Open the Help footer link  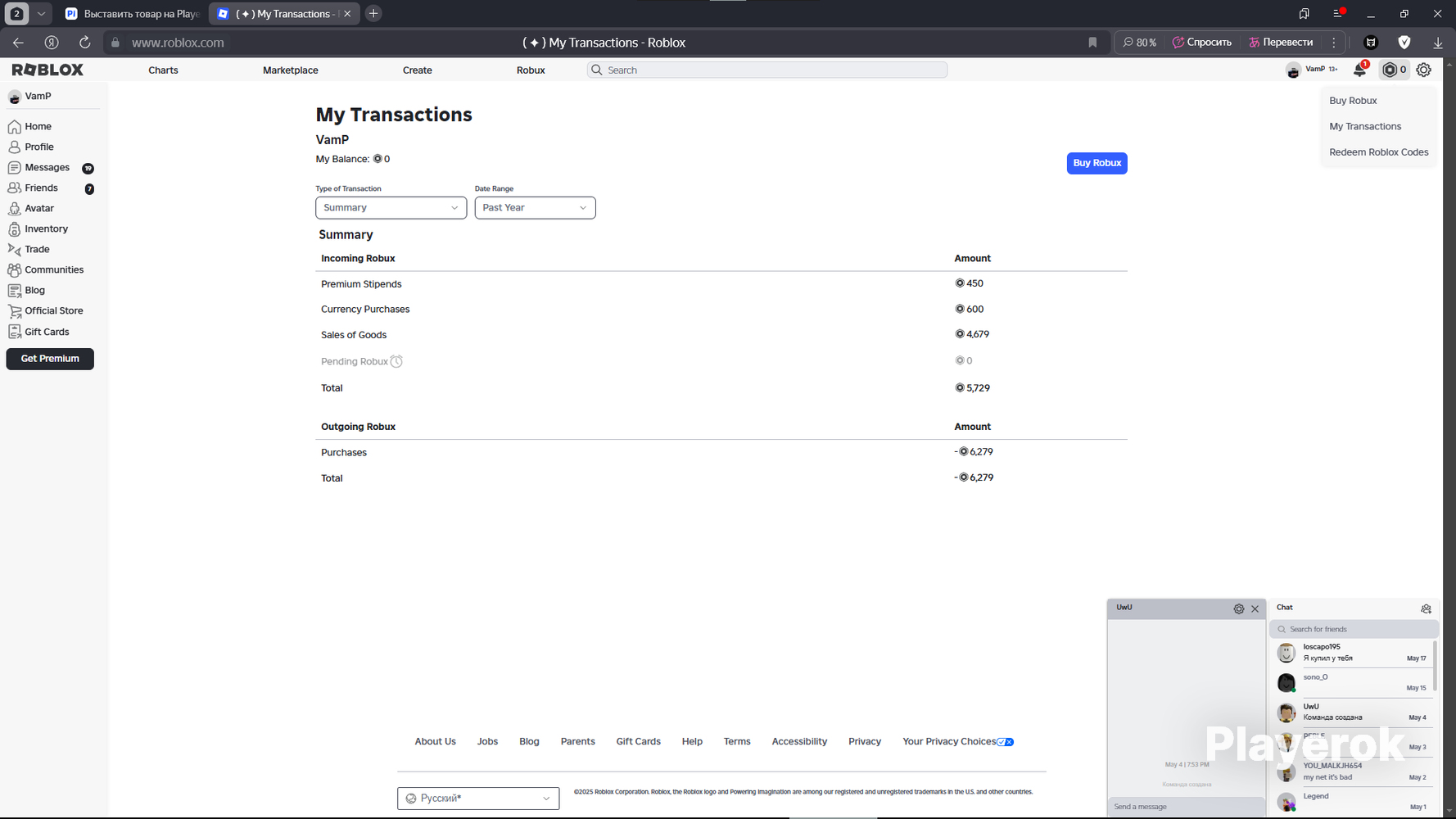click(x=692, y=741)
